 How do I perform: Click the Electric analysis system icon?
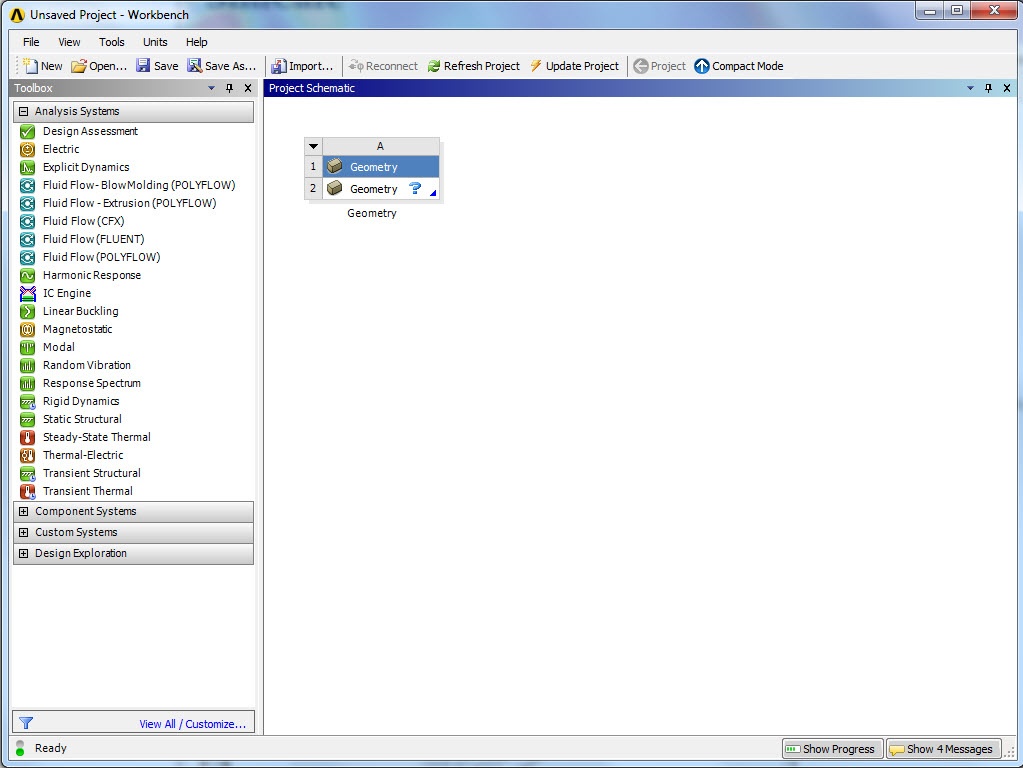click(27, 149)
